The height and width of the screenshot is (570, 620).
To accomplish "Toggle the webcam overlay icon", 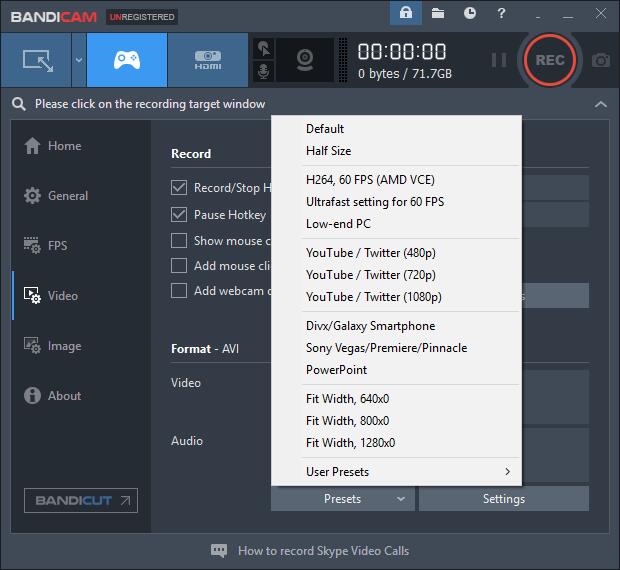I will (x=305, y=60).
